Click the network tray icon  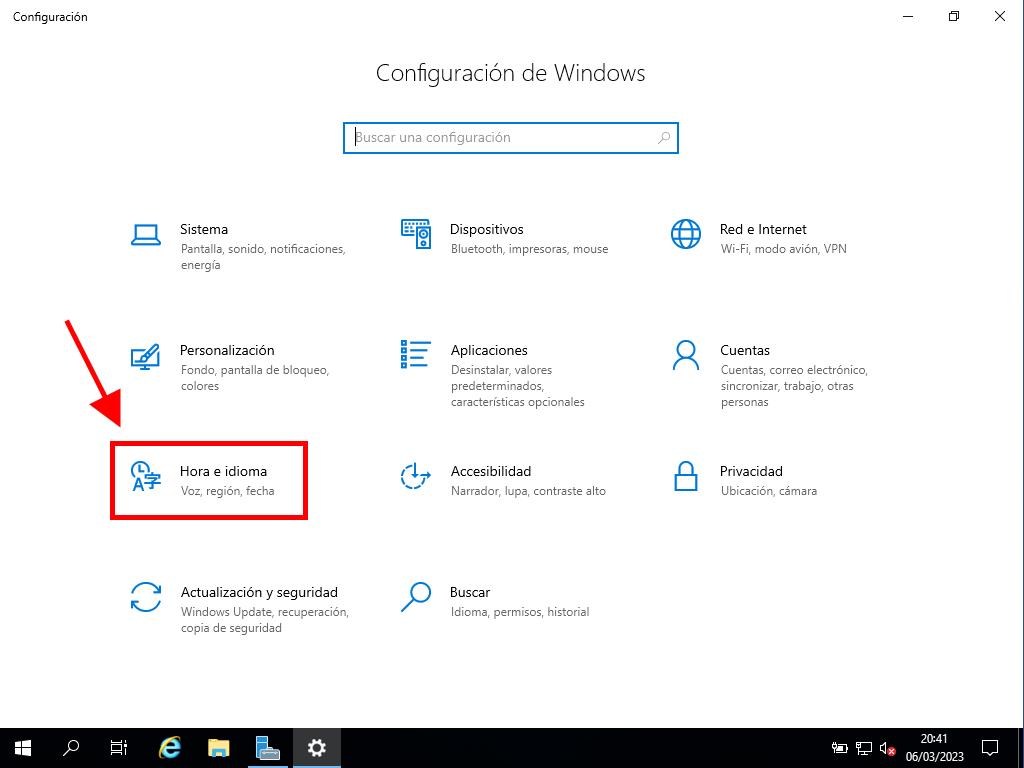click(864, 748)
